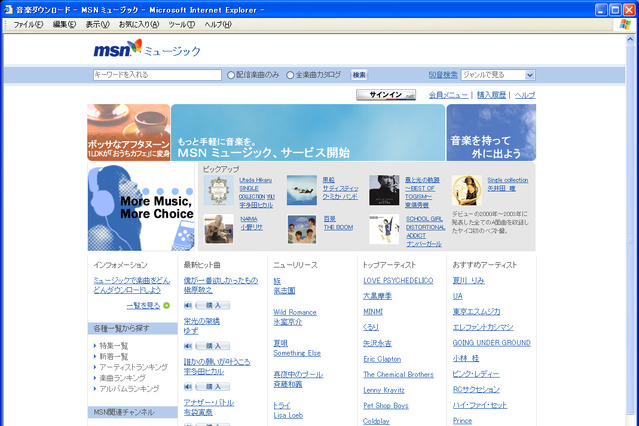
Task: Open the 東京エスムジカ artist link
Action: pos(476,312)
